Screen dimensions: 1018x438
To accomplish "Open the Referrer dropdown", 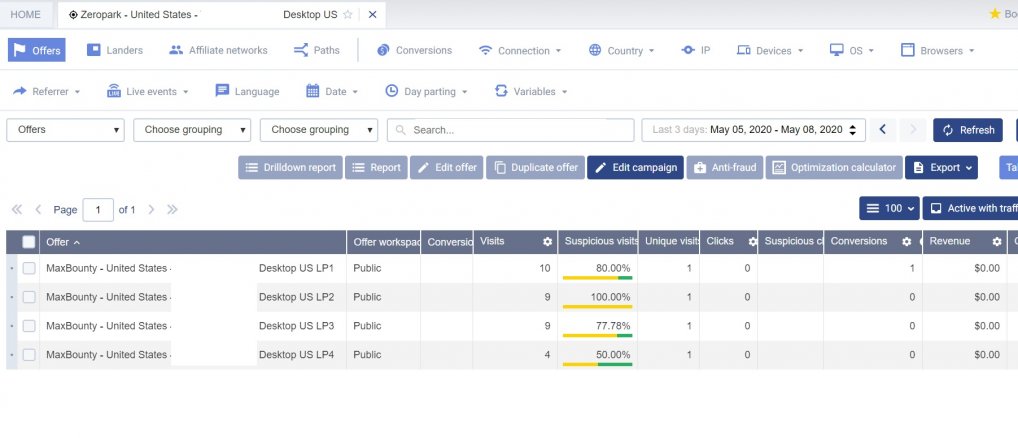I will (47, 91).
